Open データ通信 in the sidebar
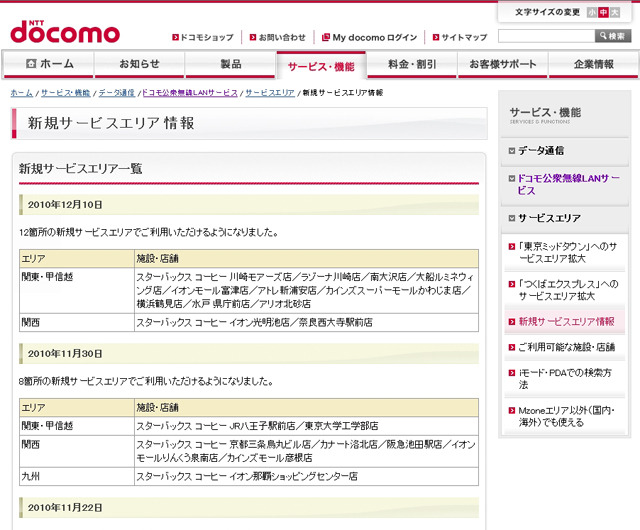640x530 pixels. pos(541,151)
